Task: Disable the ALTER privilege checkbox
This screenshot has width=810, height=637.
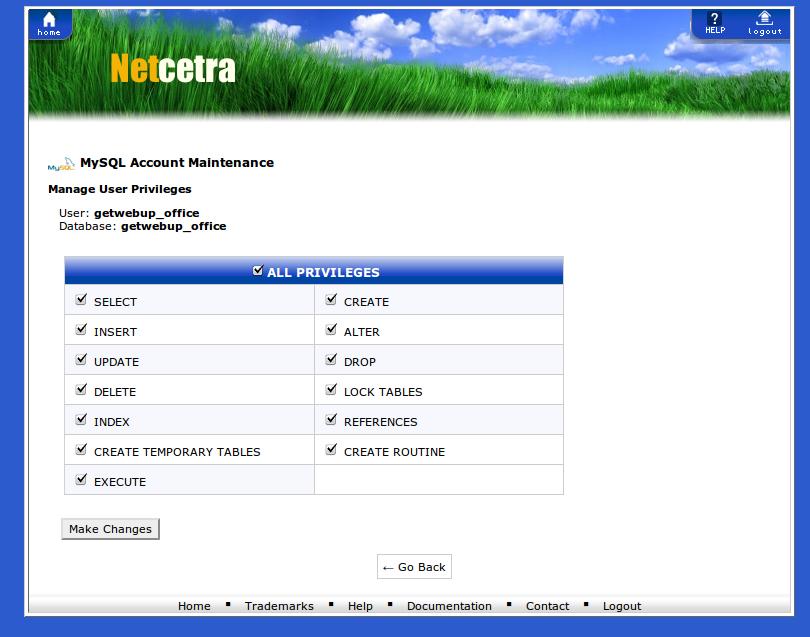Action: pos(331,330)
